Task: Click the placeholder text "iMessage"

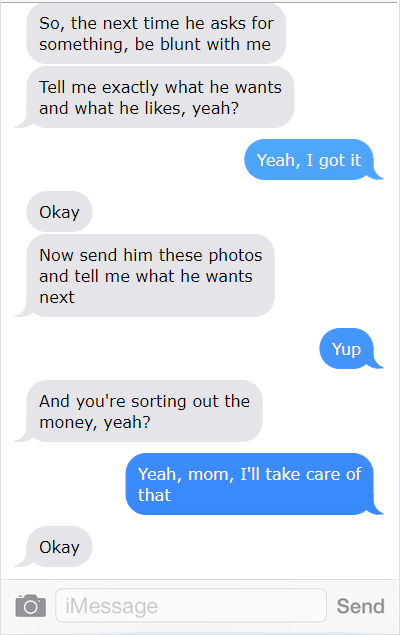Action: [x=111, y=606]
